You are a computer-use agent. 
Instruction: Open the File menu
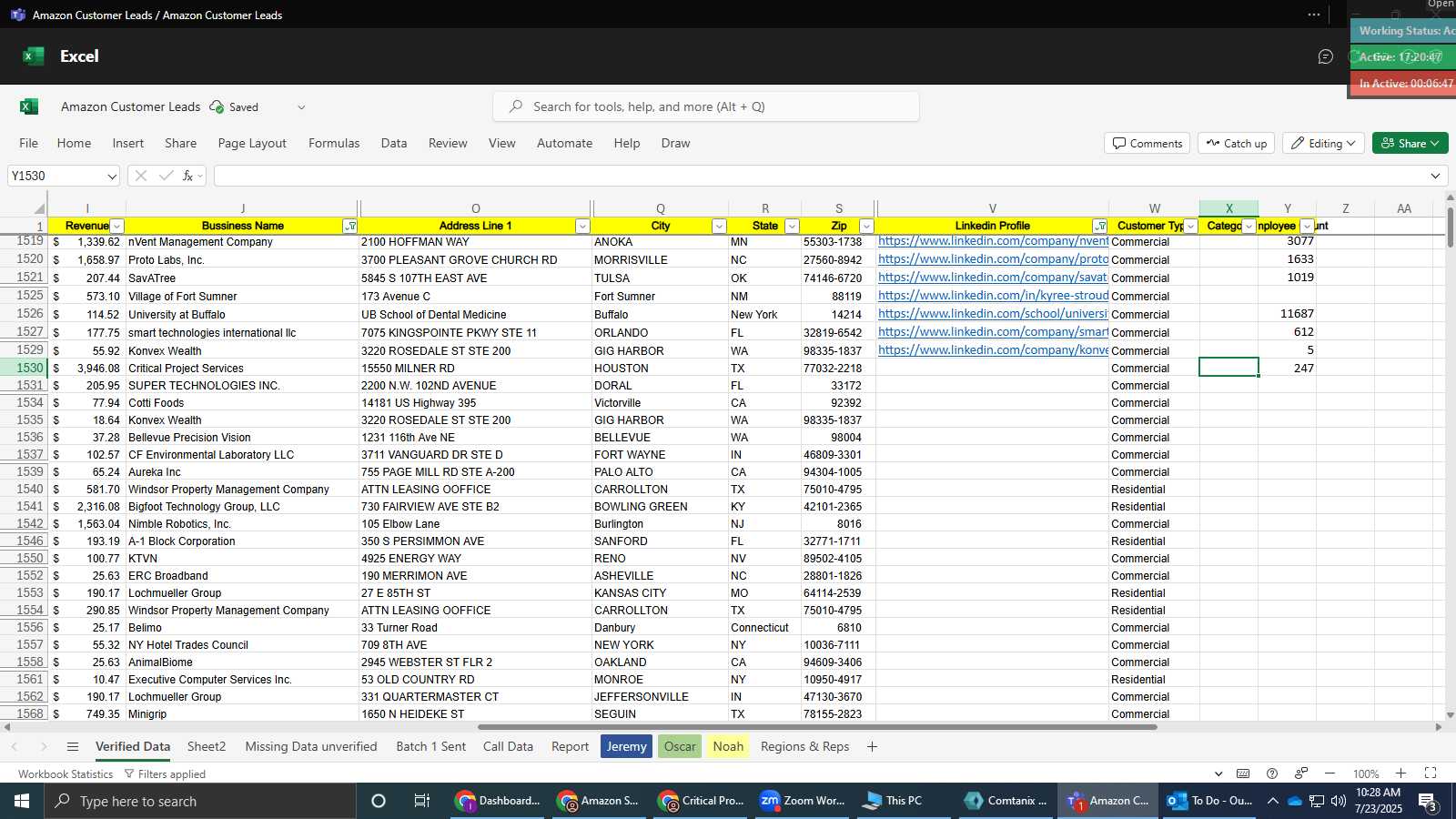coord(29,143)
